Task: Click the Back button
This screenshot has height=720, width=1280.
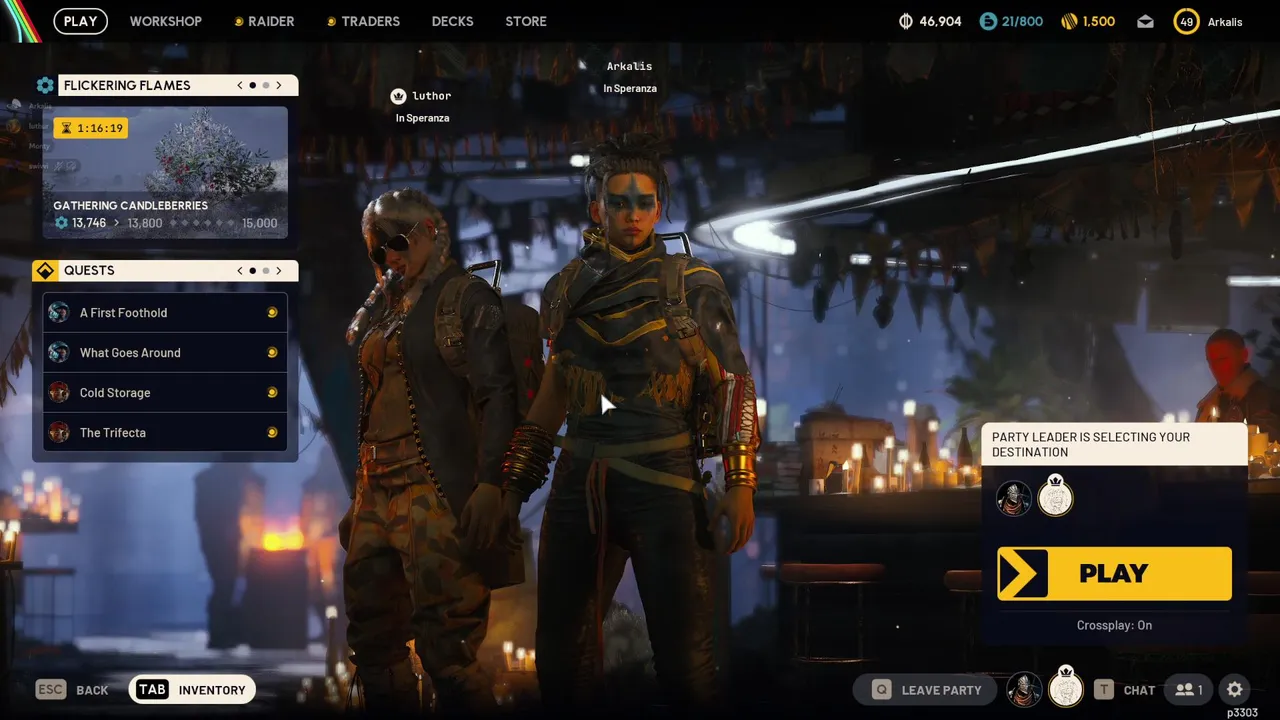Action: coord(72,690)
